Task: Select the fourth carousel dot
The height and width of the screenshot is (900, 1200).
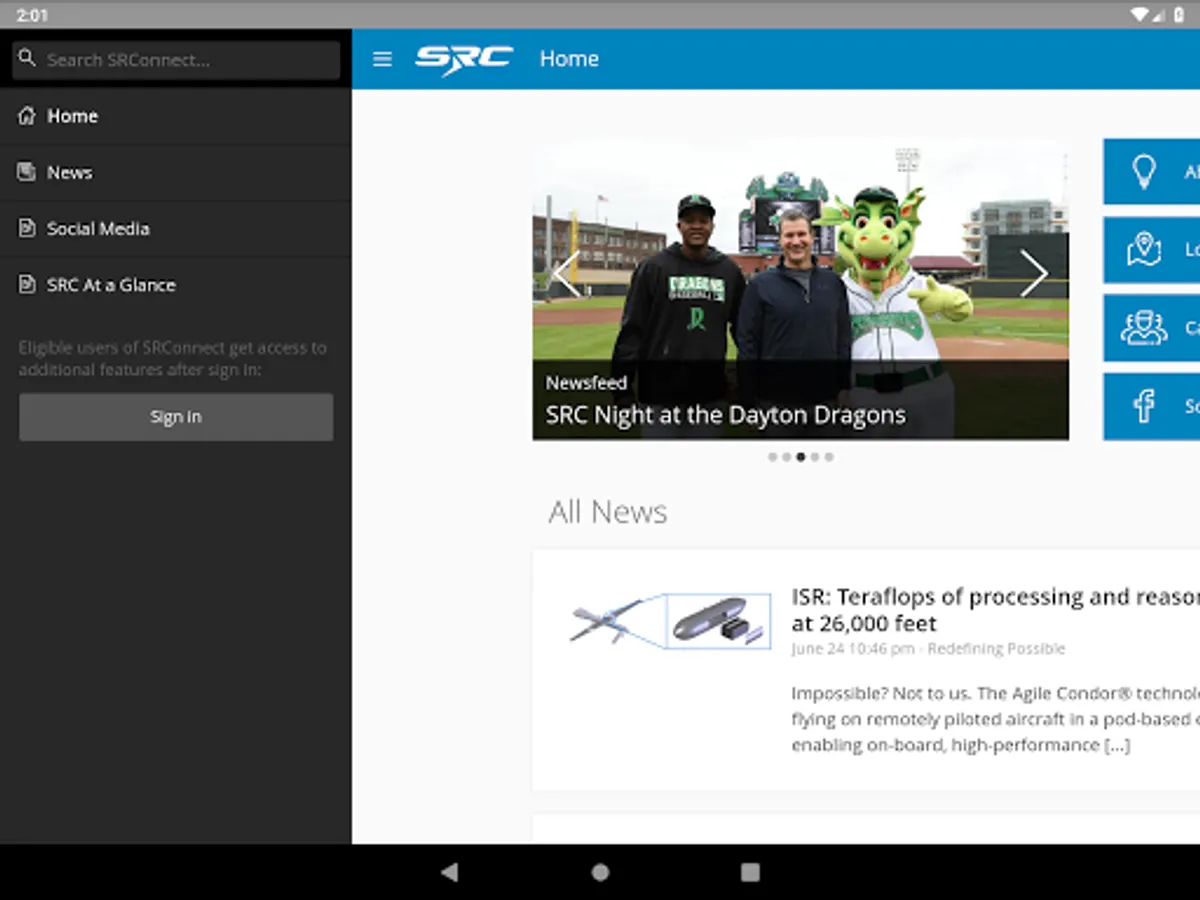Action: [815, 457]
